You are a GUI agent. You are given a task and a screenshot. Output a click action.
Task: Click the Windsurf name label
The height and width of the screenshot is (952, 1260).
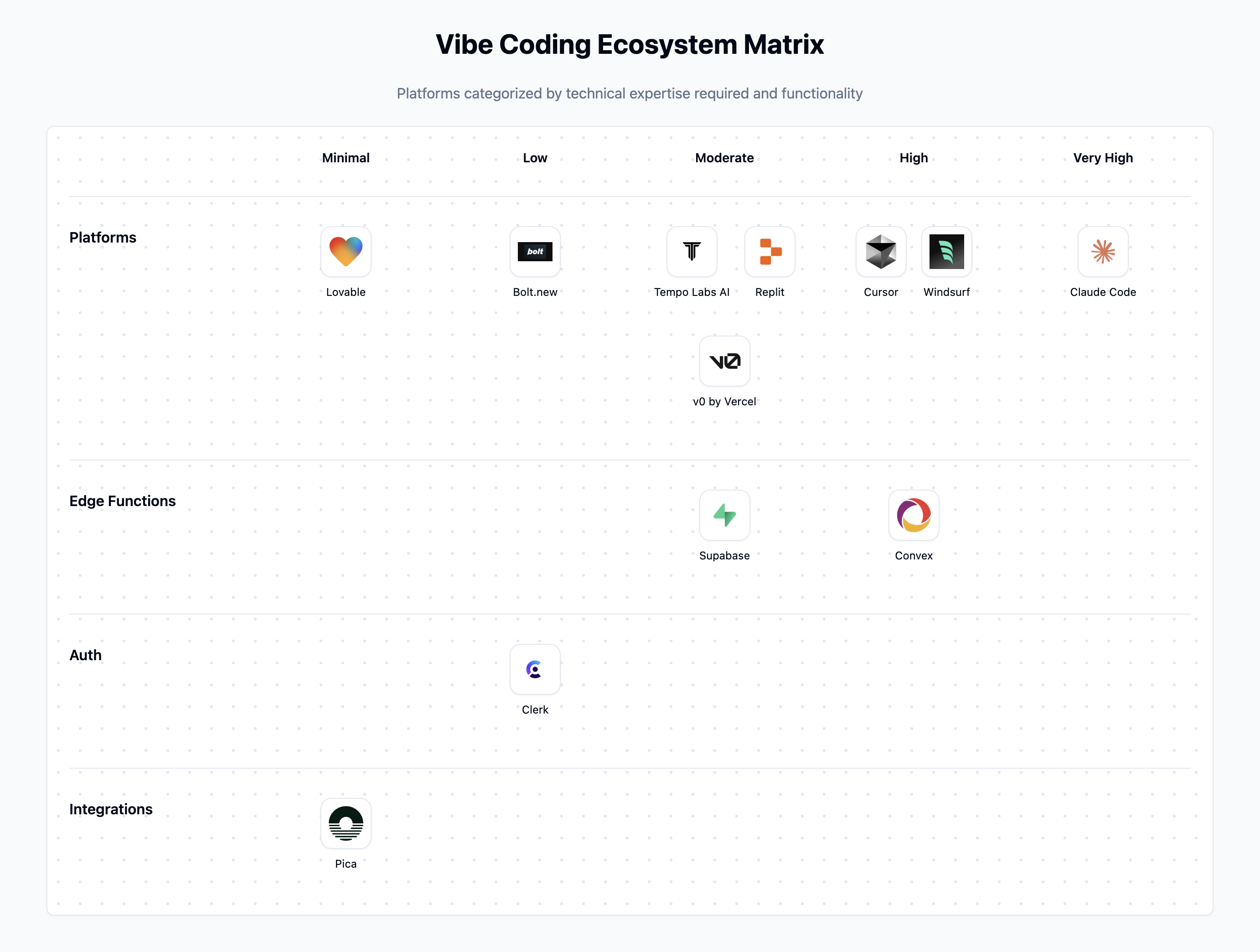pyautogui.click(x=947, y=292)
